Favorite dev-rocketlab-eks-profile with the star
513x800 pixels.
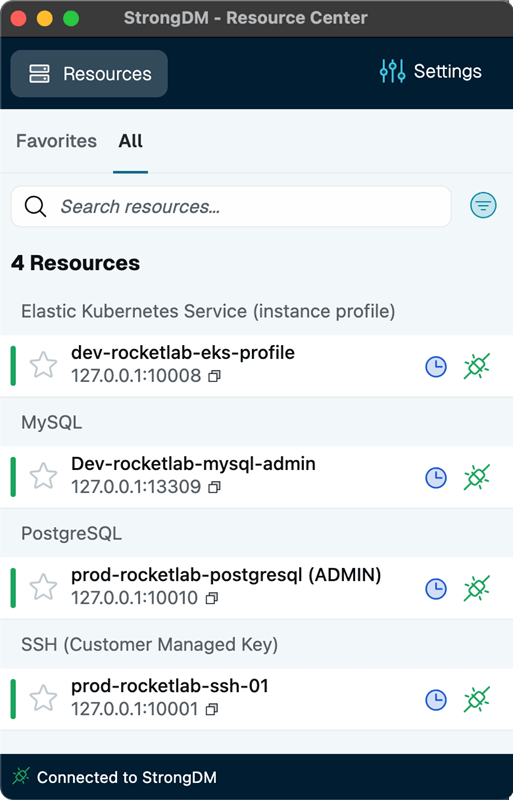pyautogui.click(x=43, y=365)
